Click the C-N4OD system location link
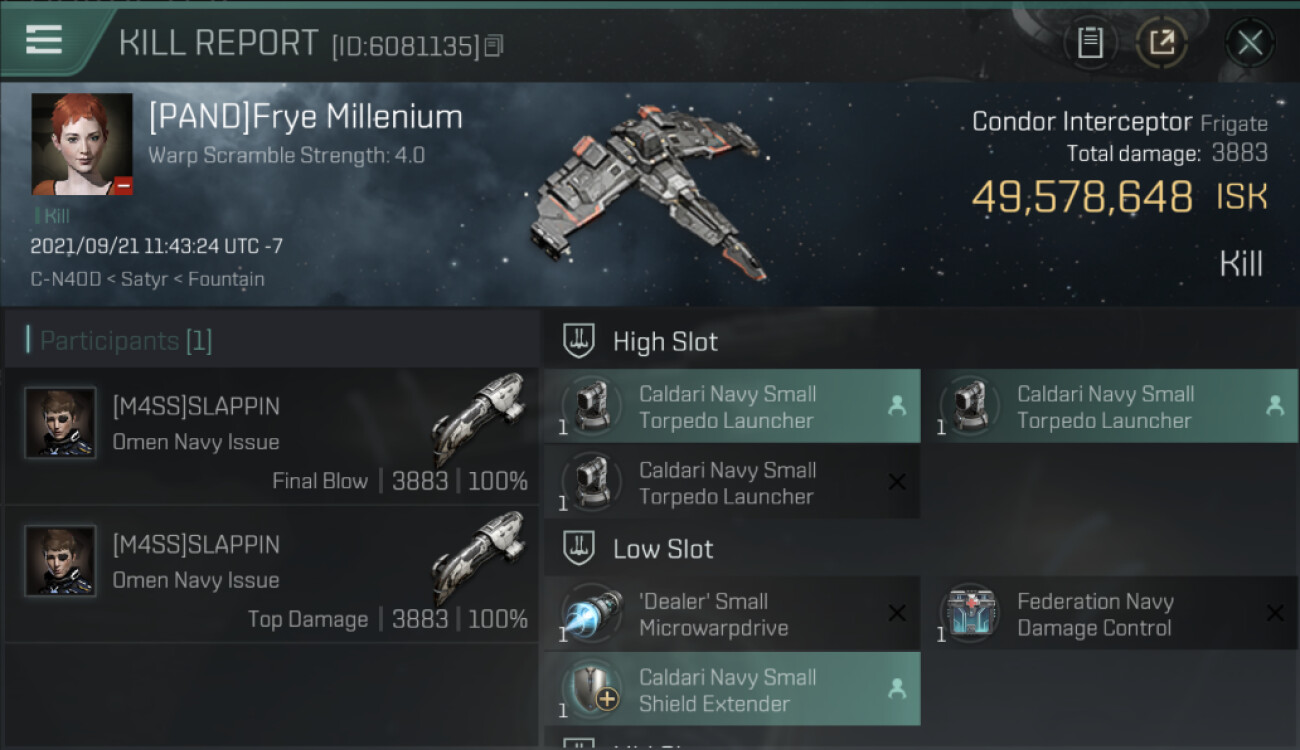The width and height of the screenshot is (1300, 750). [66, 279]
